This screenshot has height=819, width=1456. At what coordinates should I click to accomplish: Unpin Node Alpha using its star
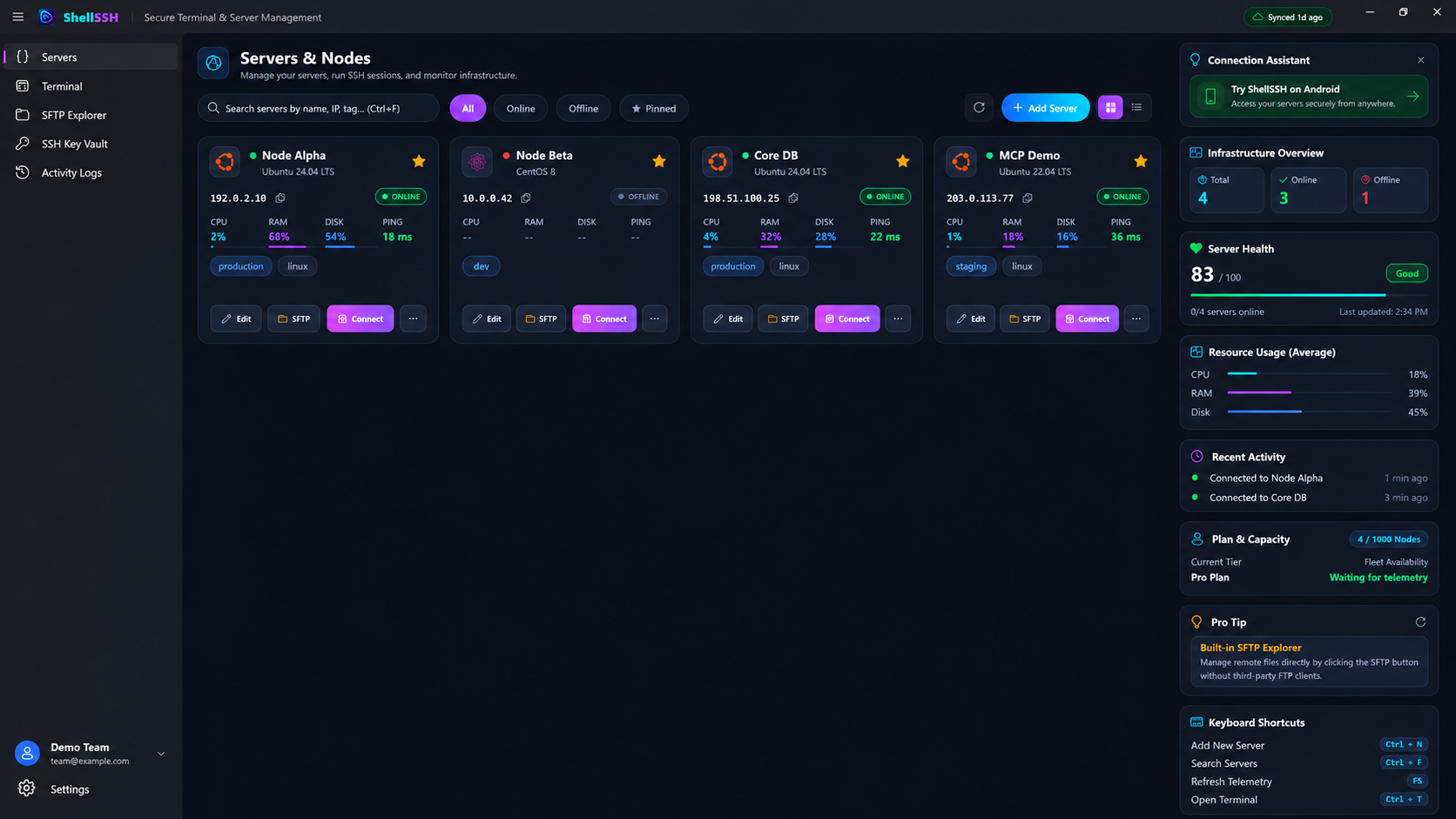tap(419, 161)
